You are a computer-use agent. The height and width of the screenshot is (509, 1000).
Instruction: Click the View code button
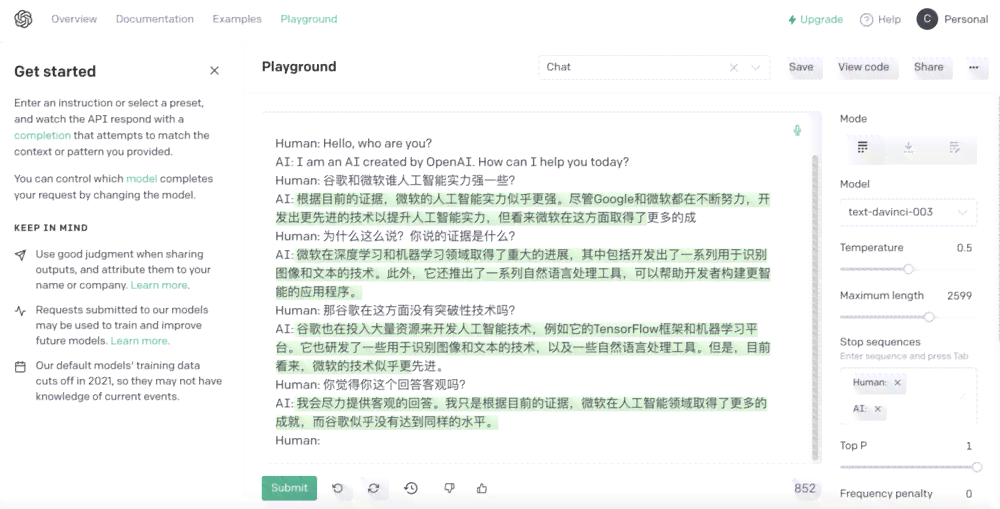864,67
